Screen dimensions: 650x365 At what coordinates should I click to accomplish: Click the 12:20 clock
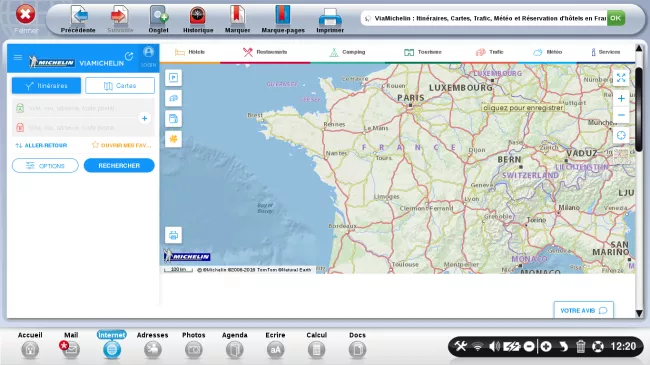click(623, 346)
